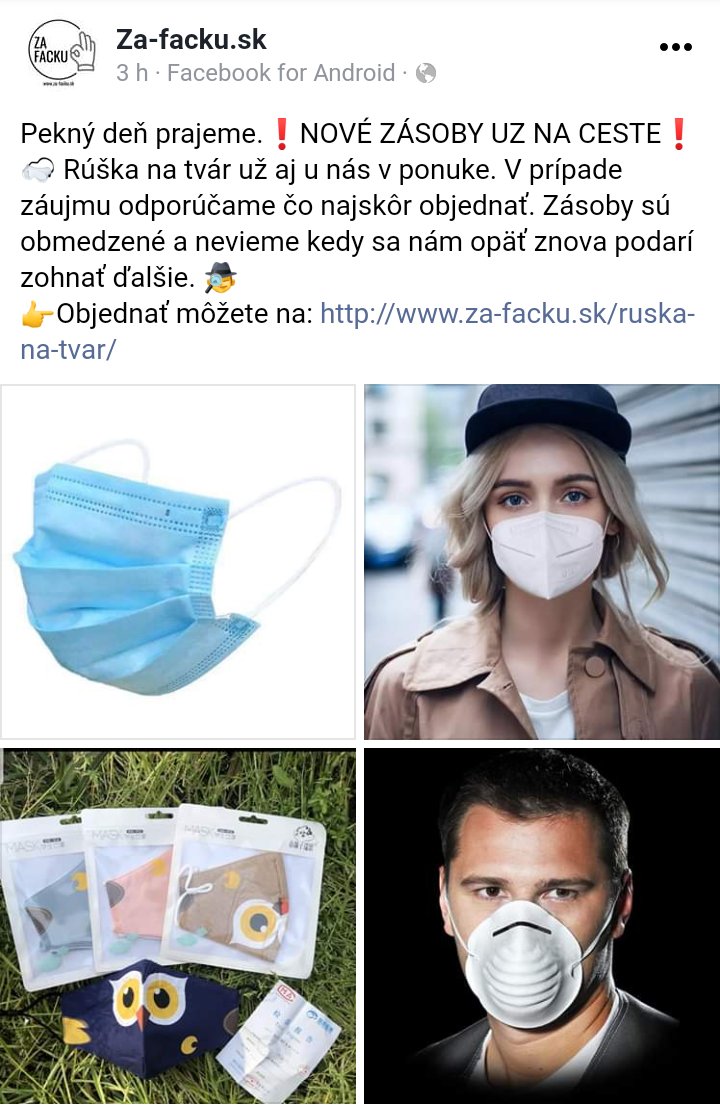Click the face mask emoji before Rúška
Image resolution: width=720 pixels, height=1110 pixels.
coord(38,171)
